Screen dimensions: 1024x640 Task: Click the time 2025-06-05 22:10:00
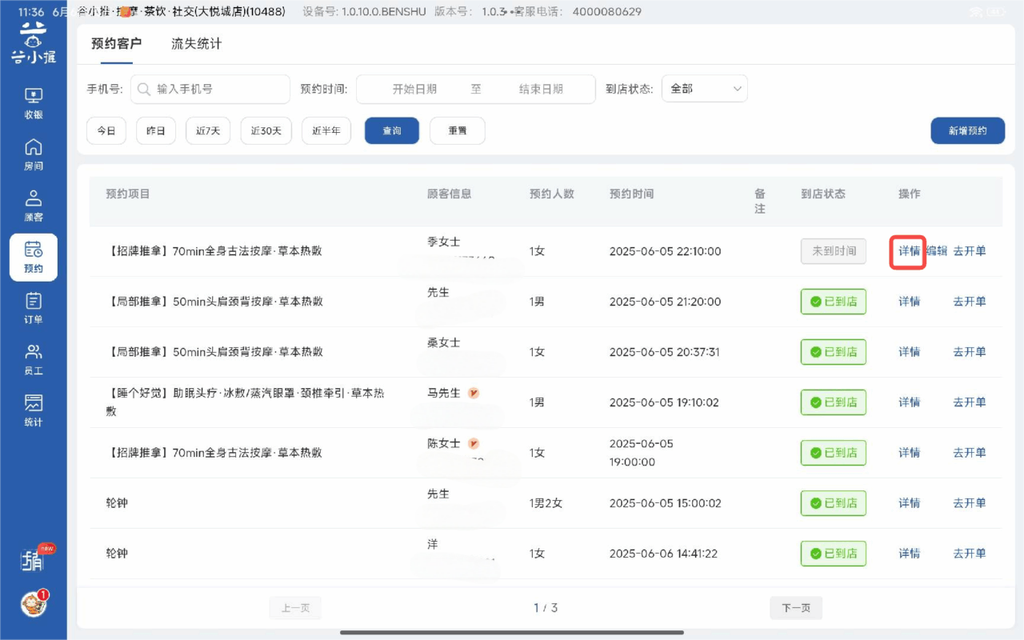click(x=665, y=251)
